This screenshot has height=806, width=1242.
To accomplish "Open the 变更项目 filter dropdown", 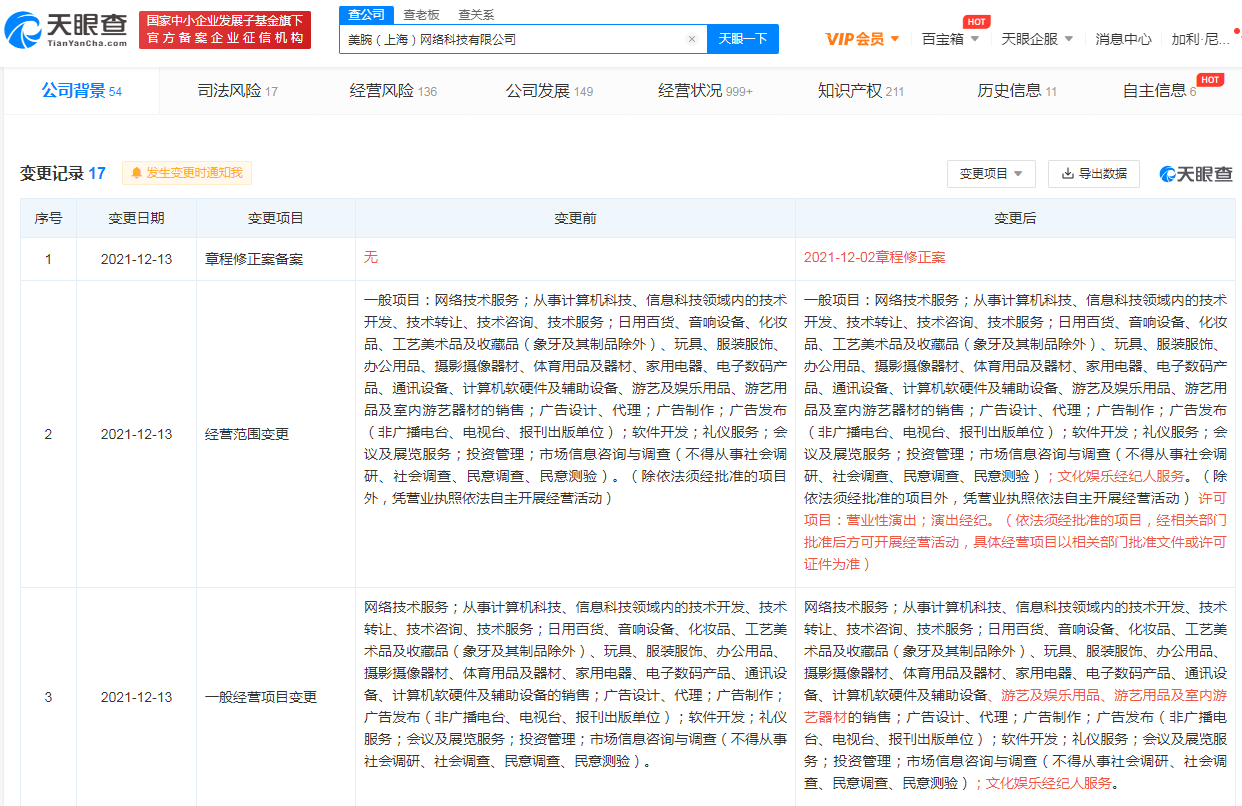I will pos(991,173).
